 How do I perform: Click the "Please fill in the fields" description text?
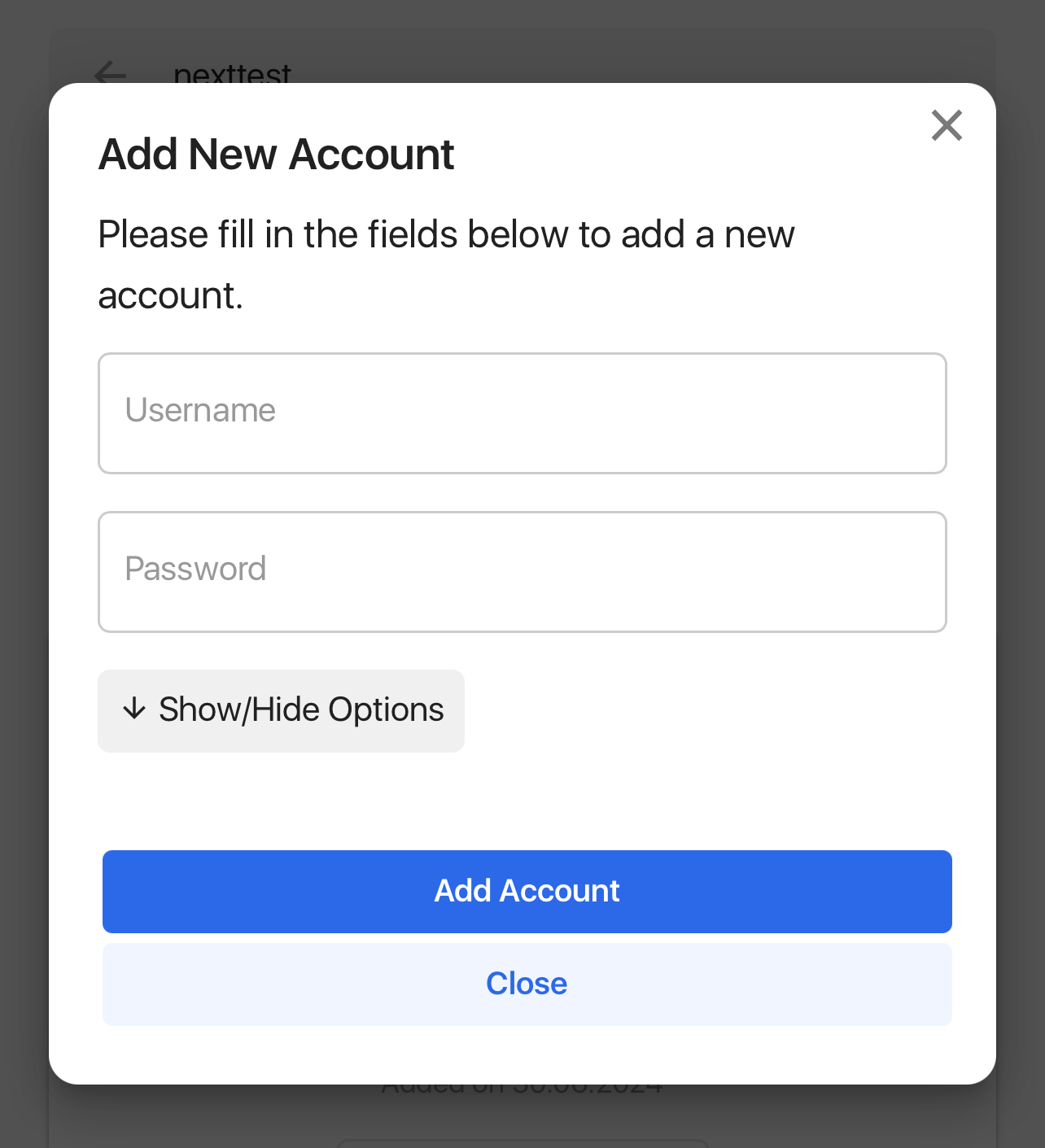point(445,235)
